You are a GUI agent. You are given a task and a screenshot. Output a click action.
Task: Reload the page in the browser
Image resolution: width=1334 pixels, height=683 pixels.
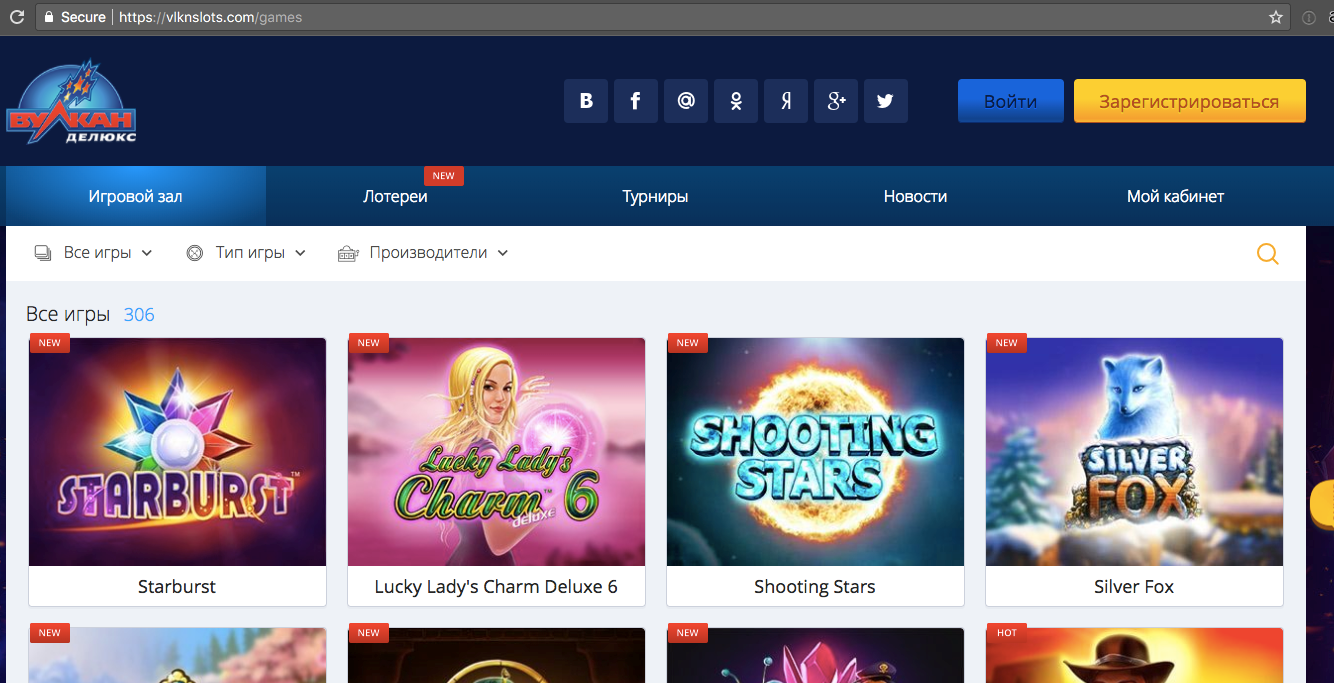(x=16, y=17)
